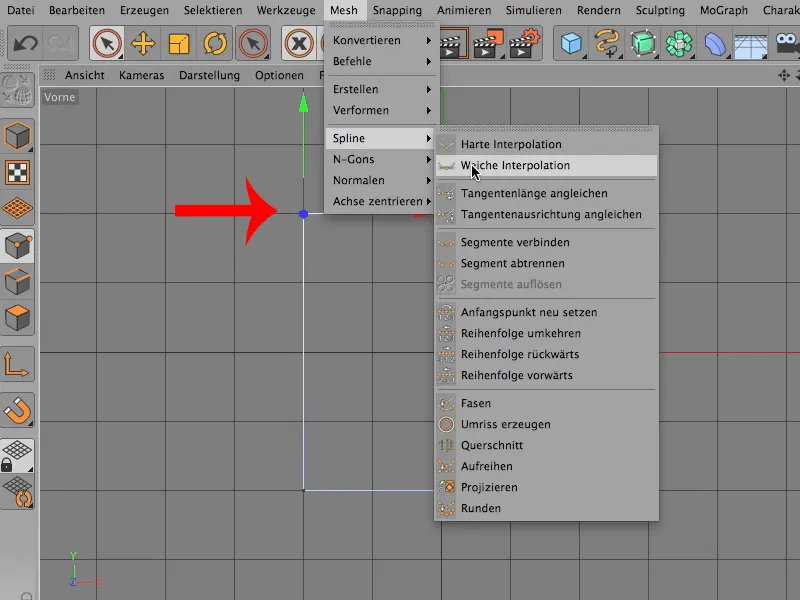
Task: Click the planar workplane rotate icon
Action: tap(18, 492)
